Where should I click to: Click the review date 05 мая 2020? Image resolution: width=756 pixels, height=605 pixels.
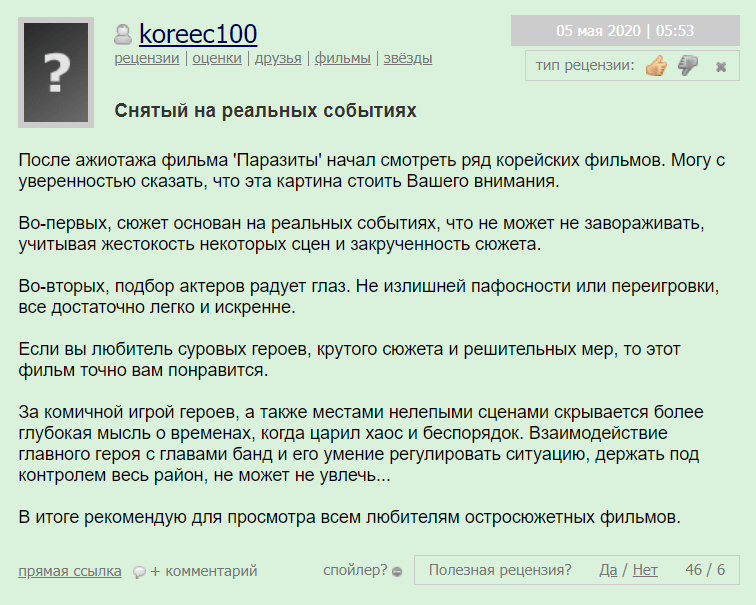point(598,31)
